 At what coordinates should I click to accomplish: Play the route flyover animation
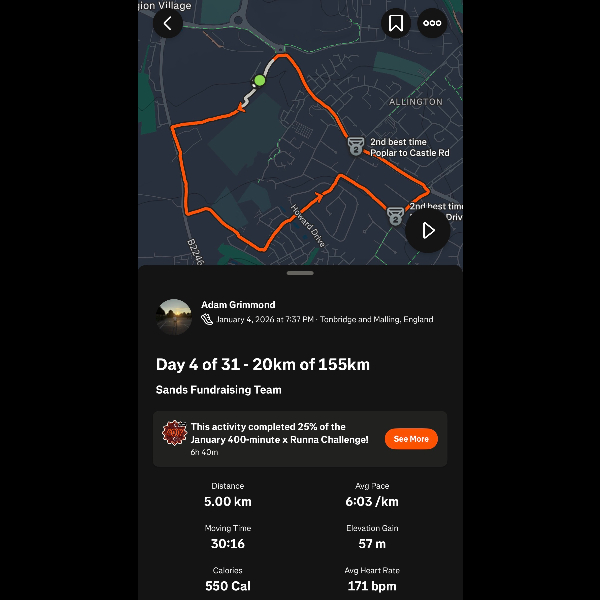(428, 231)
